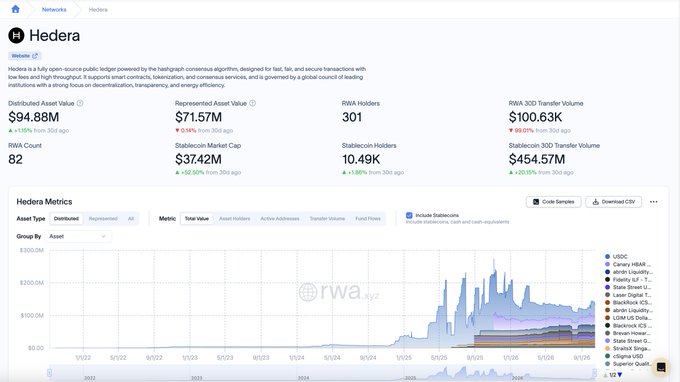Select the All asset type

click(131, 219)
